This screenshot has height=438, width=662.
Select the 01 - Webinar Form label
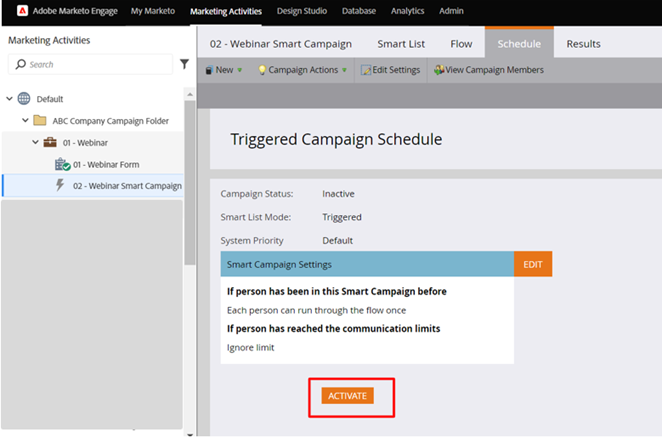(x=106, y=165)
